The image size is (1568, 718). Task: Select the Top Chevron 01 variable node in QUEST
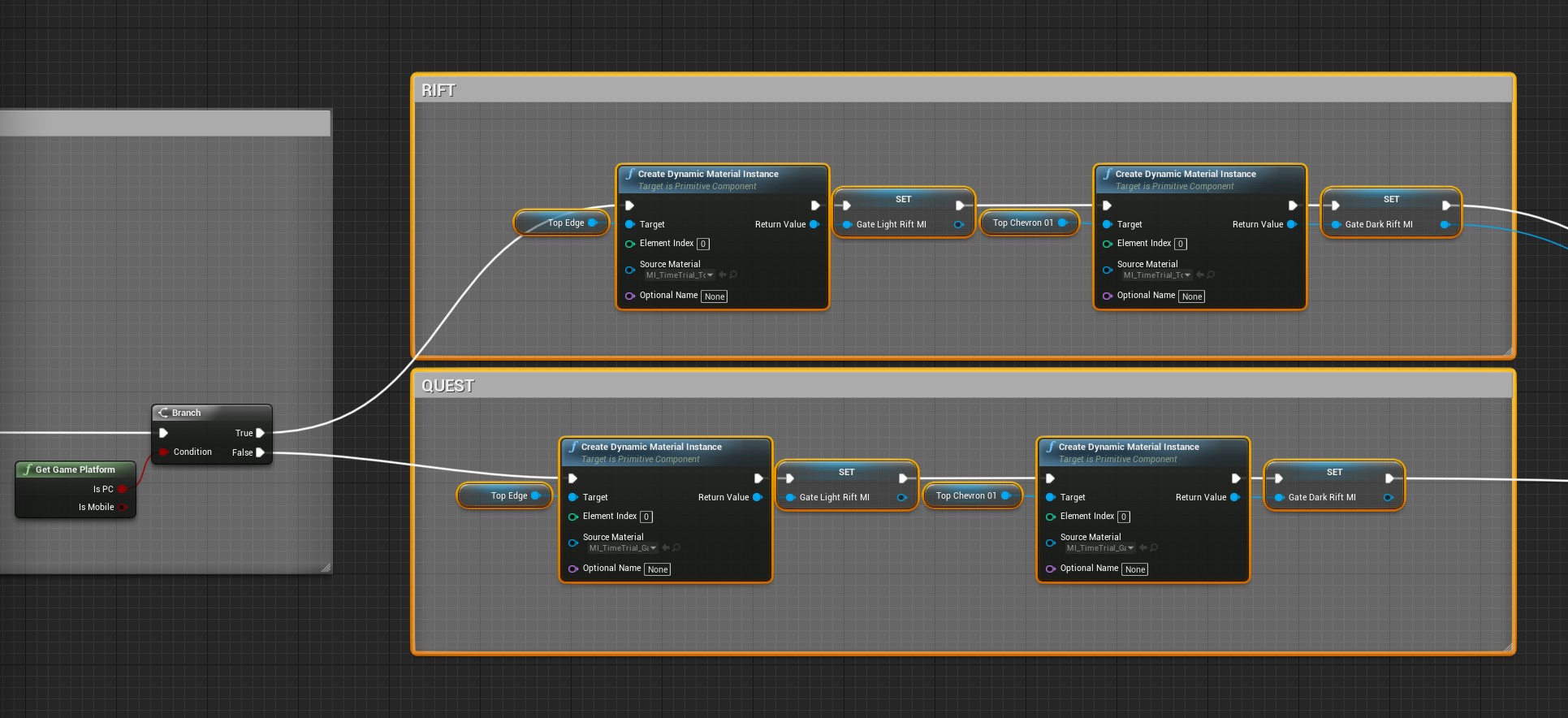tap(966, 495)
